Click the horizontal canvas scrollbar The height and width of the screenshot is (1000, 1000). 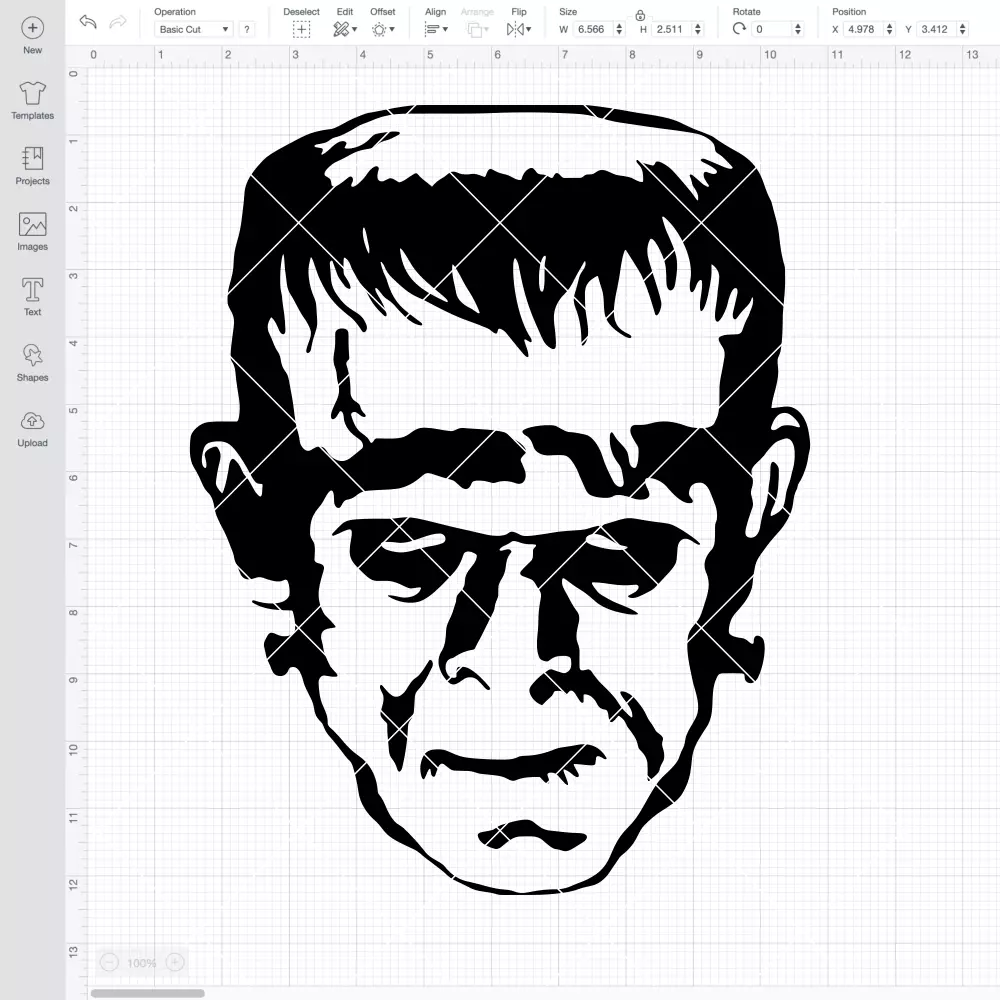[147, 993]
